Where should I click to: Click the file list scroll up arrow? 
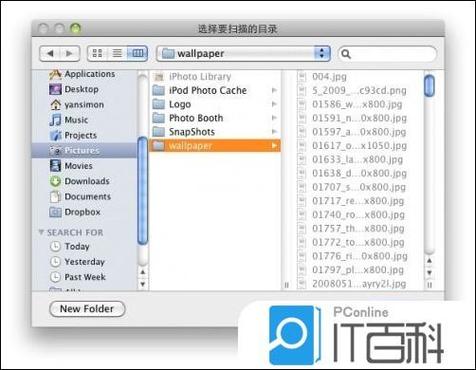[430, 261]
